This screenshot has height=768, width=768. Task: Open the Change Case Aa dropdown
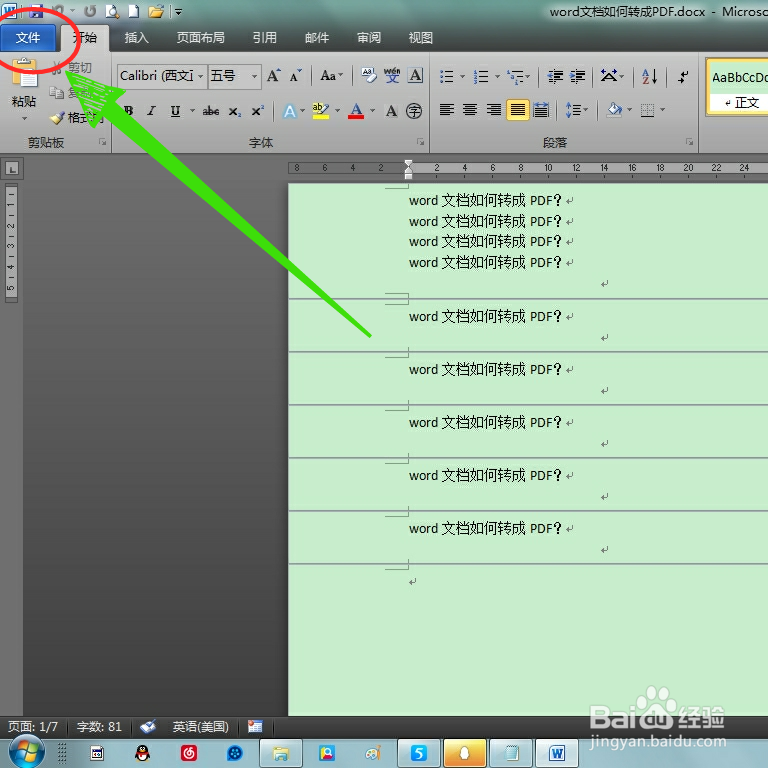[x=331, y=76]
